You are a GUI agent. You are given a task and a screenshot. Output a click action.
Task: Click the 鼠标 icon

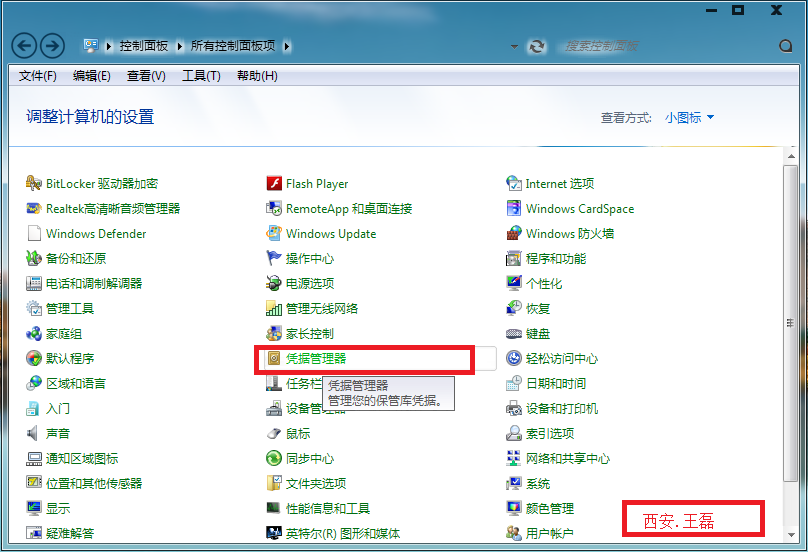click(x=274, y=433)
